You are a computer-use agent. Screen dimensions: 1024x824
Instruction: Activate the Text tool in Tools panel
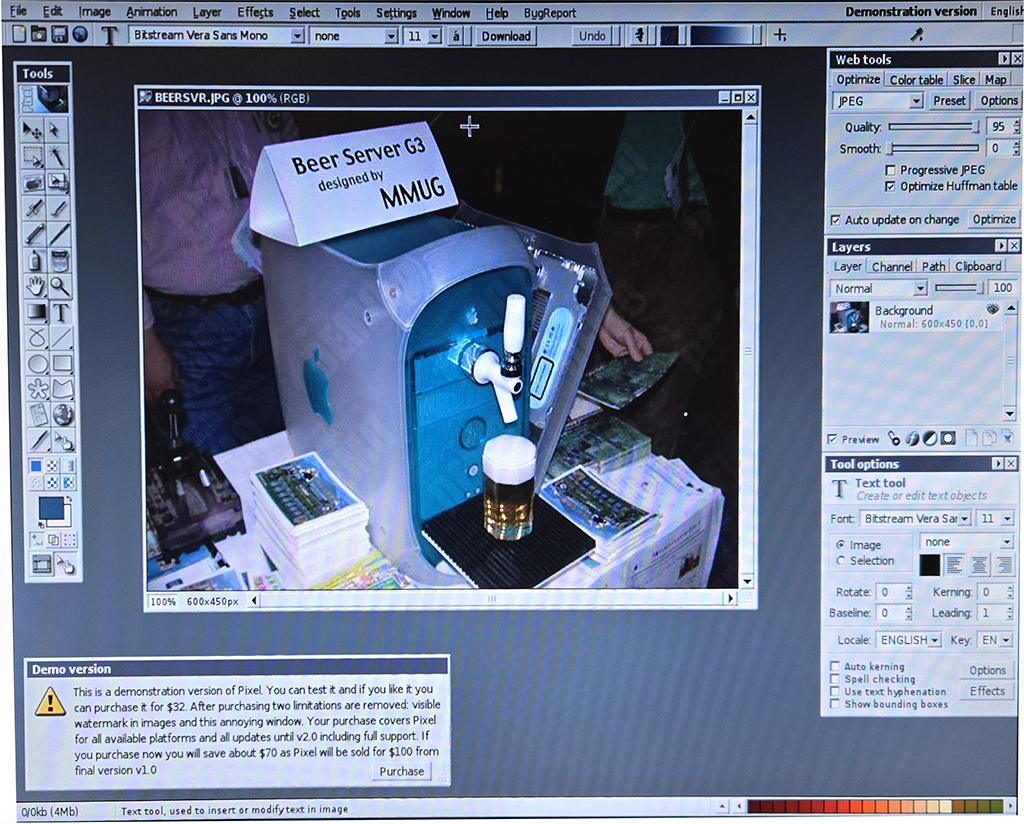click(x=61, y=312)
